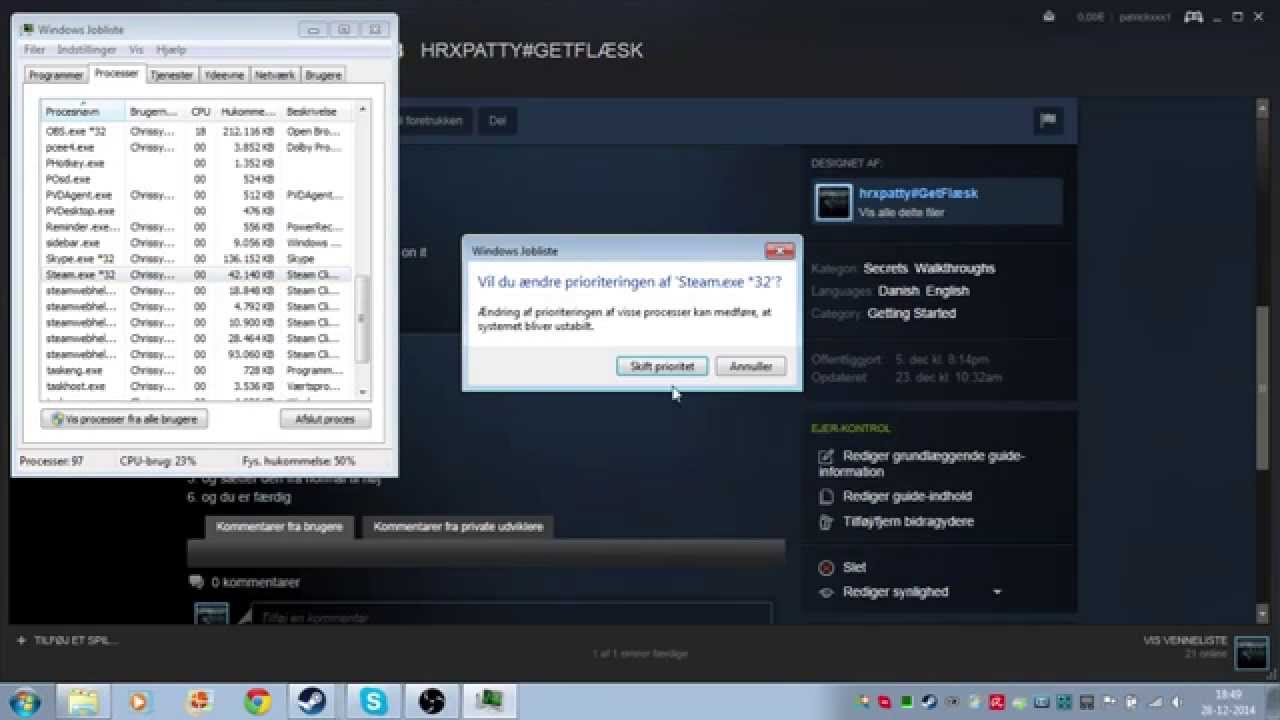This screenshot has height=720, width=1280.
Task: Sort by the CPU column header
Action: coord(201,111)
